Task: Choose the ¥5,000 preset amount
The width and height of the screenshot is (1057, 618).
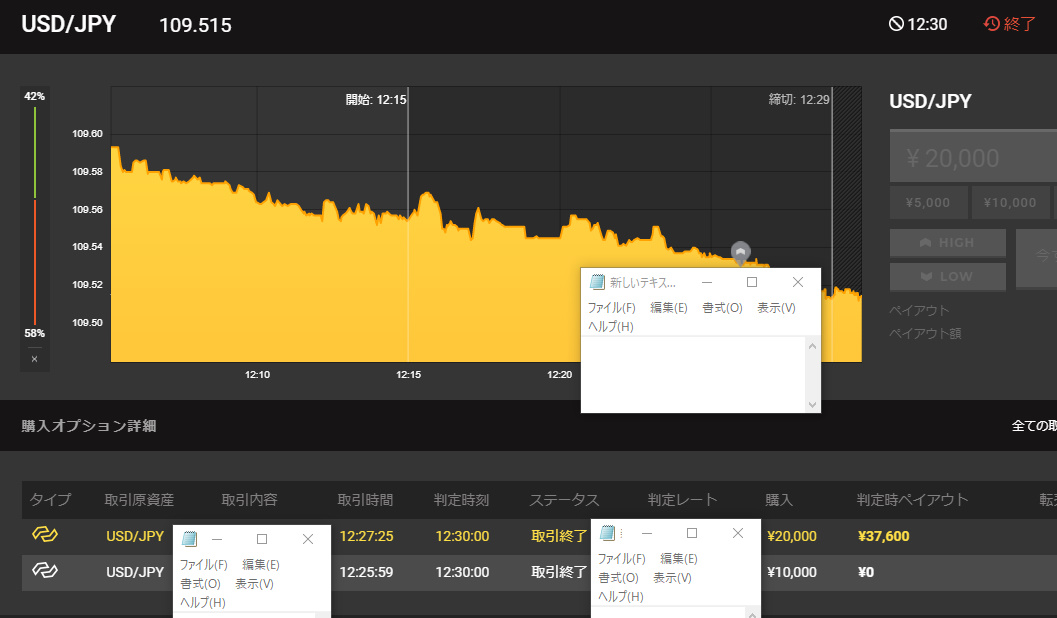Action: click(x=928, y=203)
